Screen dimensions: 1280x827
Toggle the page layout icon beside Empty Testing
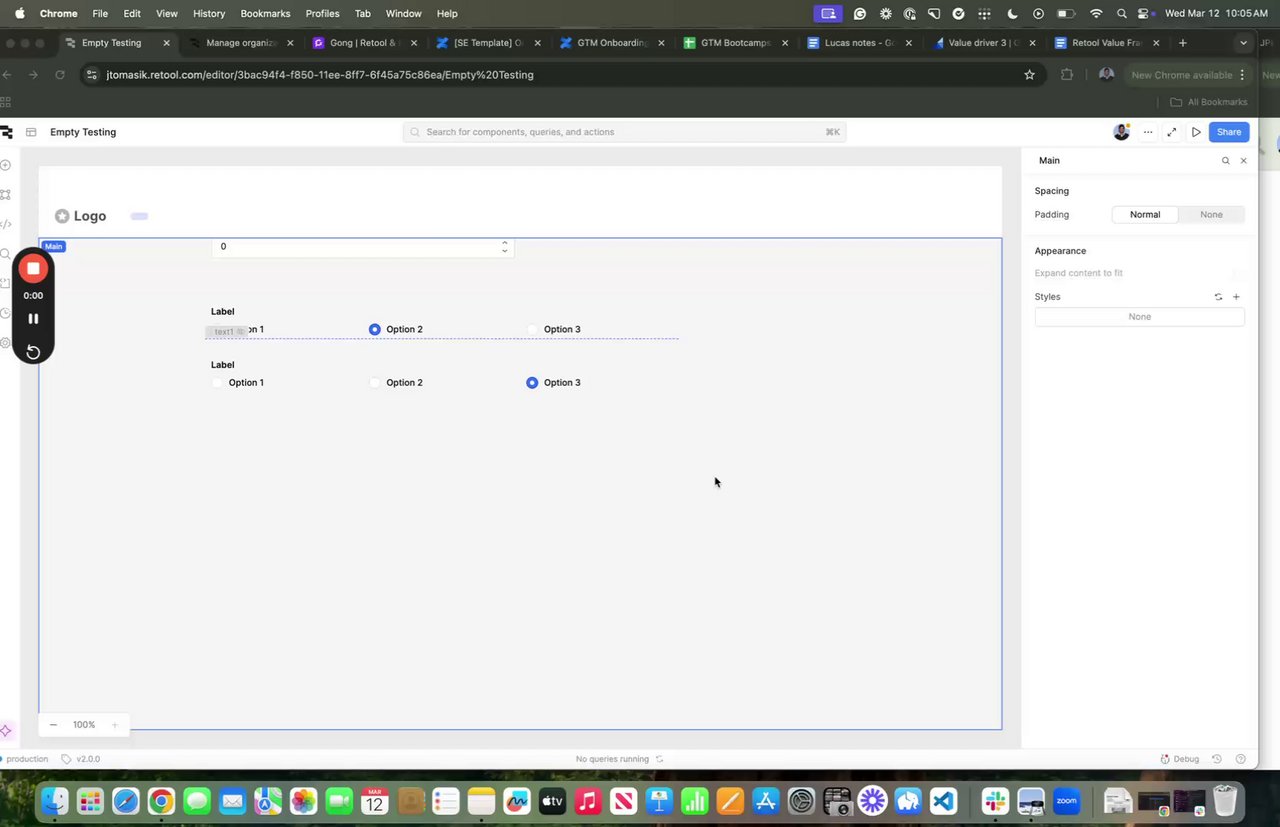31,132
